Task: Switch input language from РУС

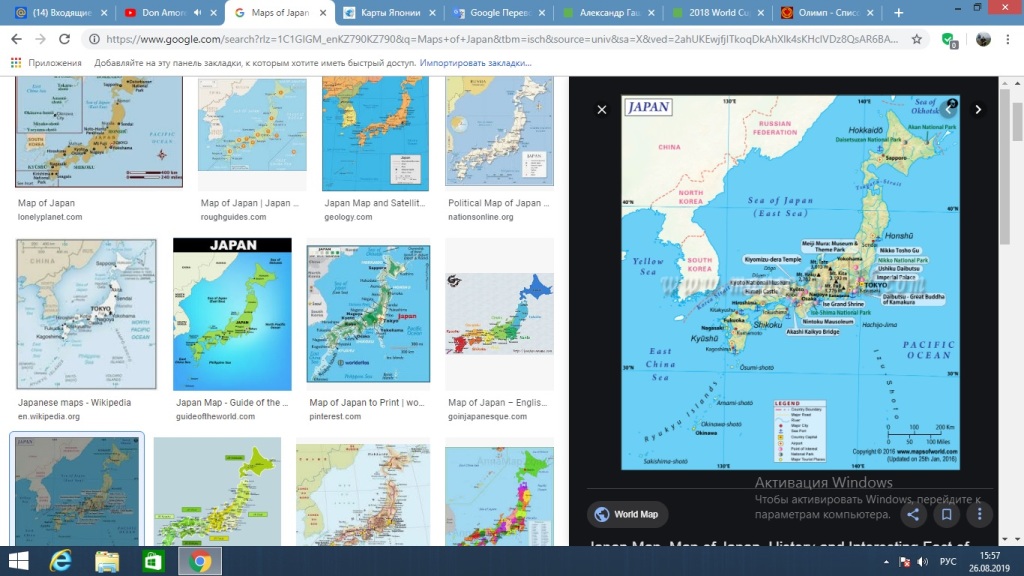Action: click(x=948, y=562)
